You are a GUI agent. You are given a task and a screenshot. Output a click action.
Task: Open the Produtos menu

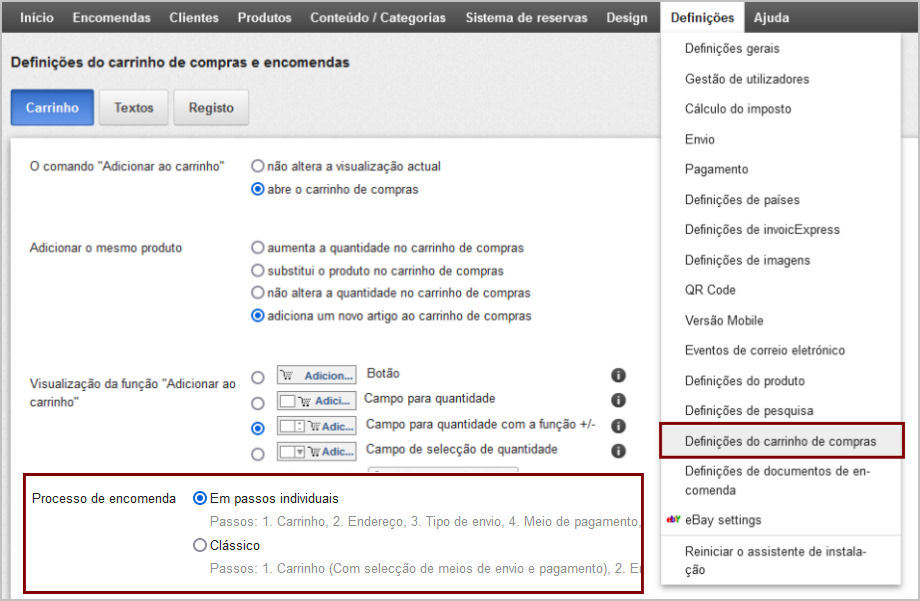265,18
